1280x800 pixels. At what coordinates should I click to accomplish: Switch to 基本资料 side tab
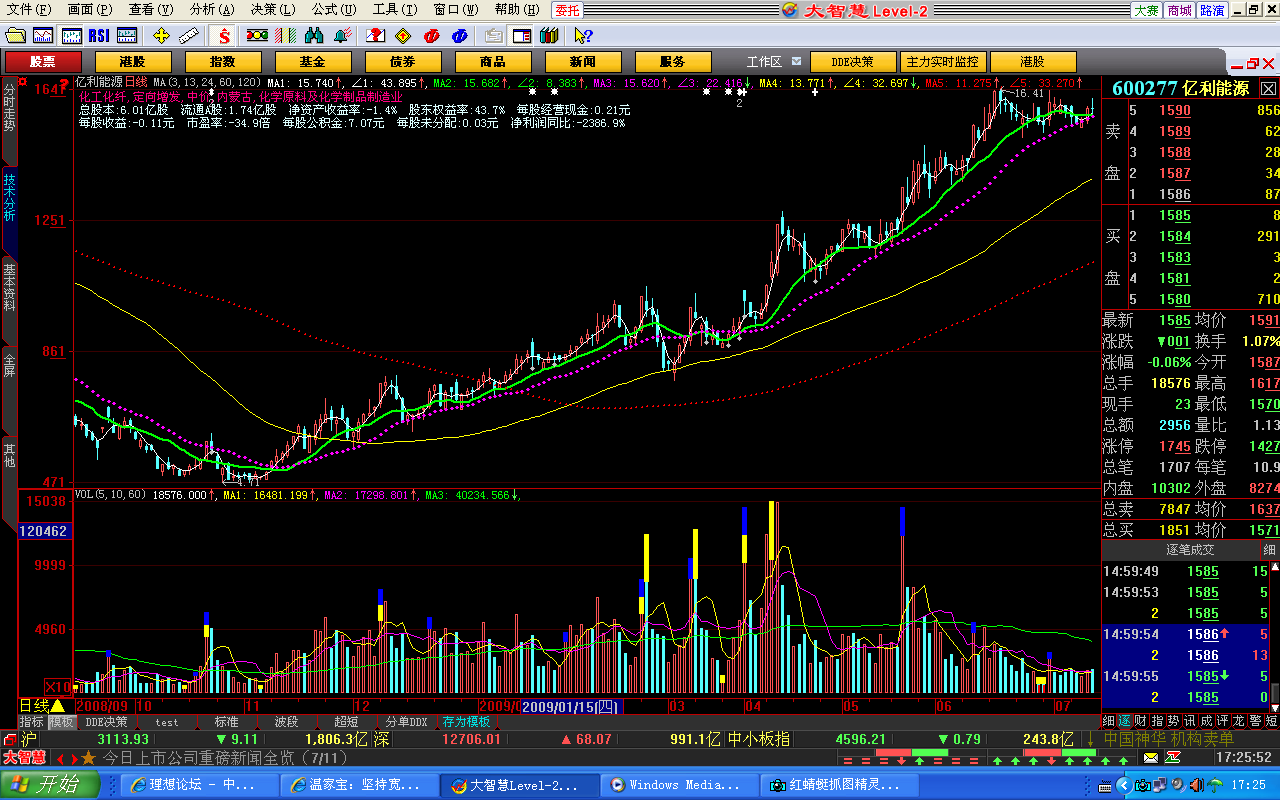(x=9, y=300)
